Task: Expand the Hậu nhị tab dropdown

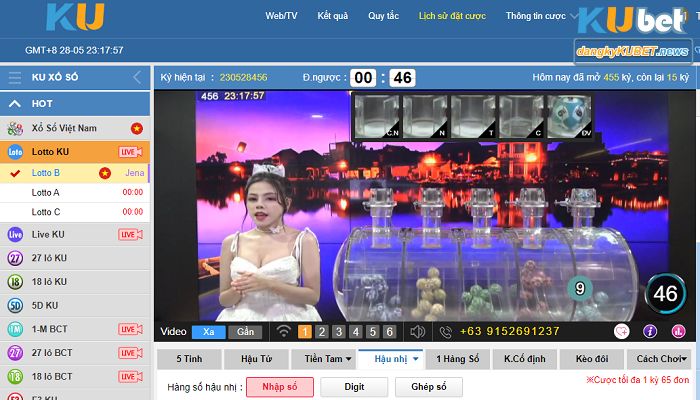Action: [391, 359]
